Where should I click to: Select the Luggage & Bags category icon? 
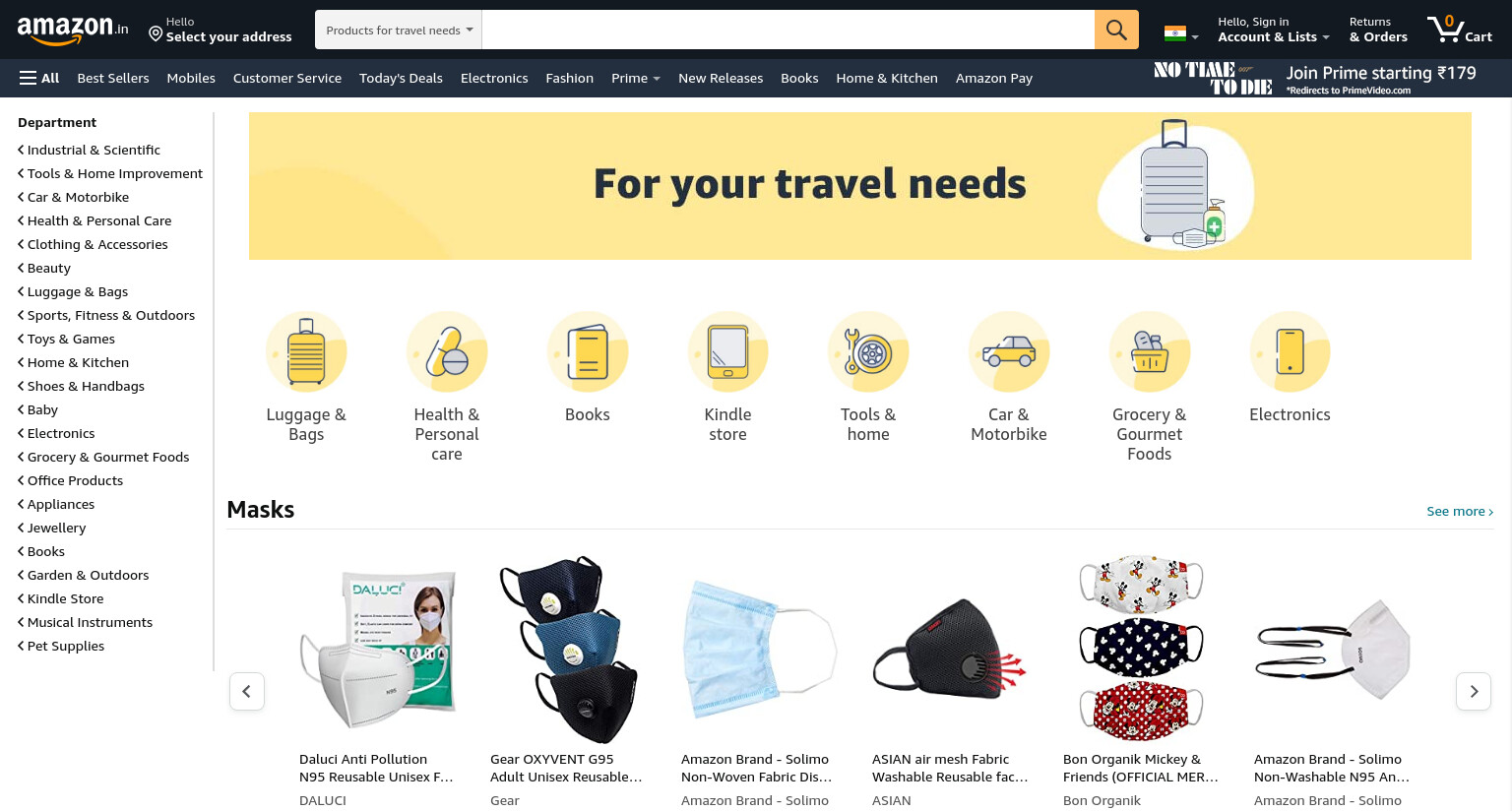tap(306, 352)
